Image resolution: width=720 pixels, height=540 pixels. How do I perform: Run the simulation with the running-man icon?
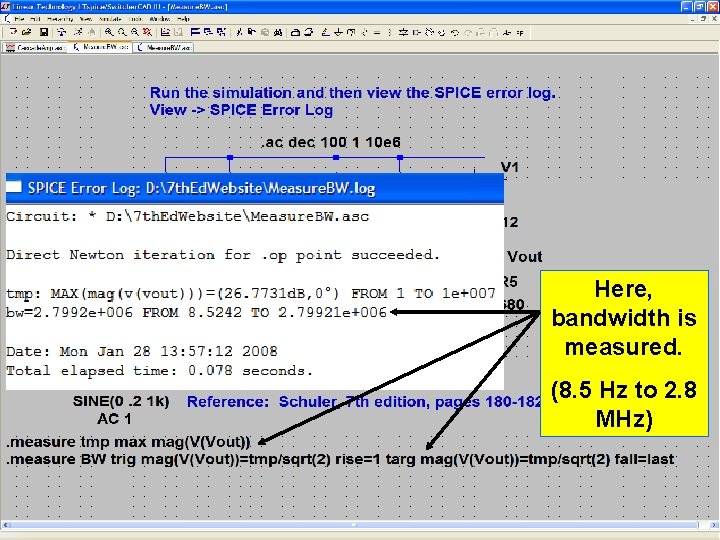(78, 32)
